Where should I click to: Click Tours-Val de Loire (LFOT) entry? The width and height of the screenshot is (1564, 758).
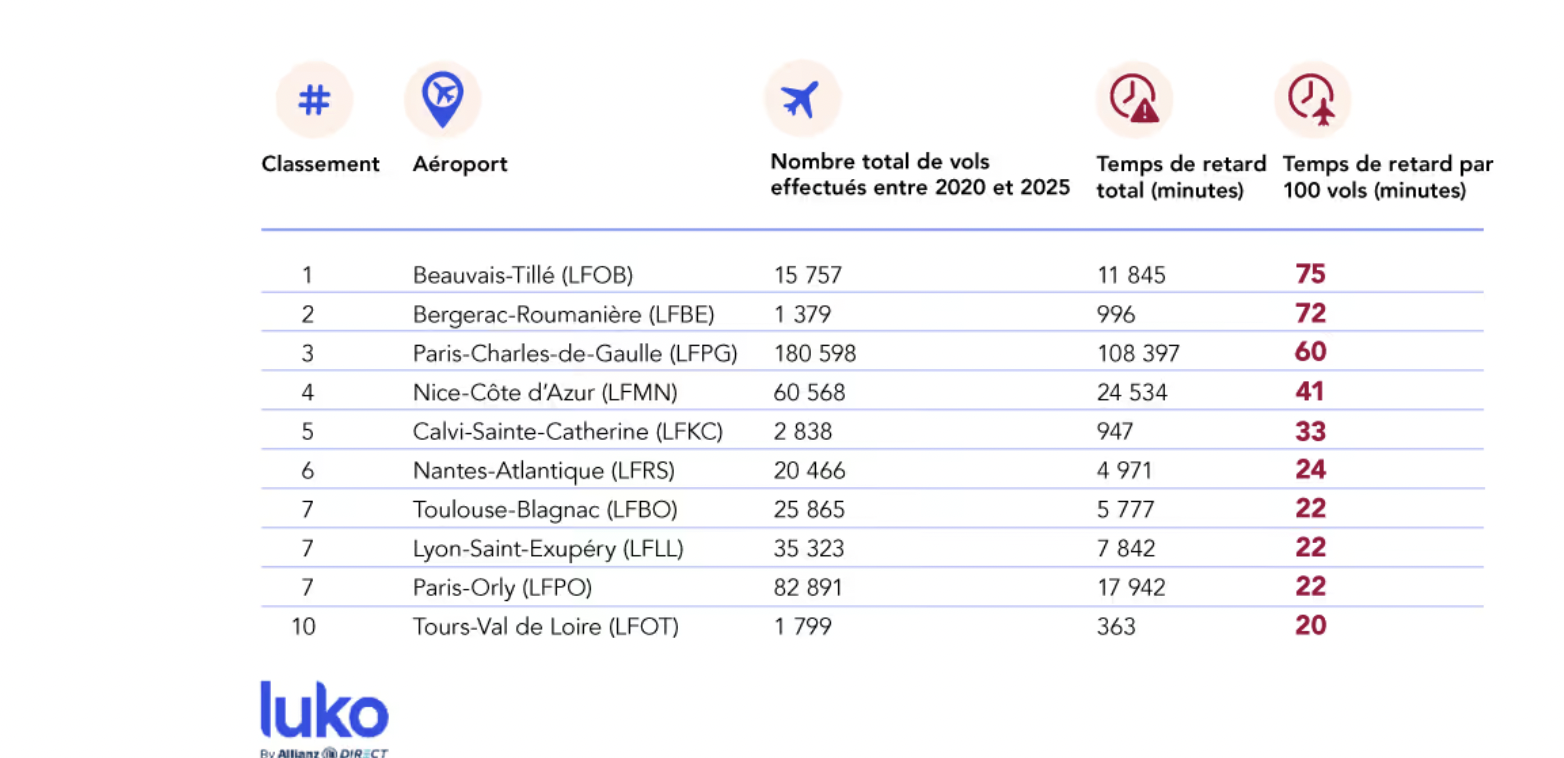(x=545, y=627)
